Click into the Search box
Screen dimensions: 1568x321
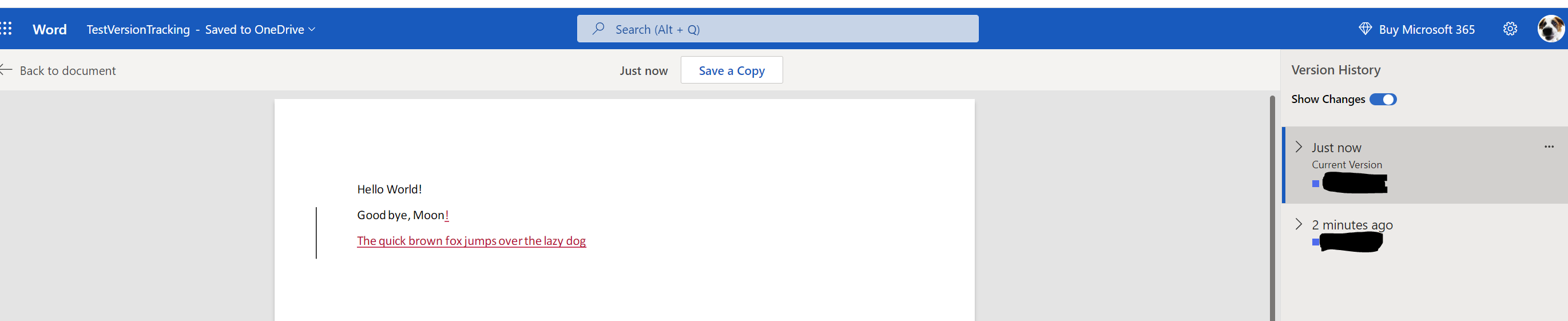coord(777,29)
